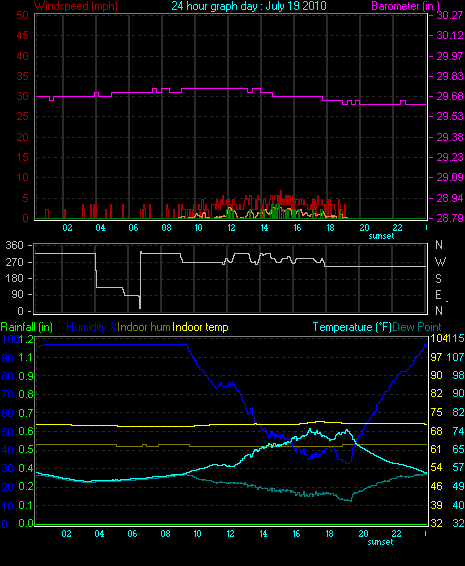Click the wind direction value 270
Viewport: 465px width, 566px height.
pyautogui.click(x=14, y=262)
